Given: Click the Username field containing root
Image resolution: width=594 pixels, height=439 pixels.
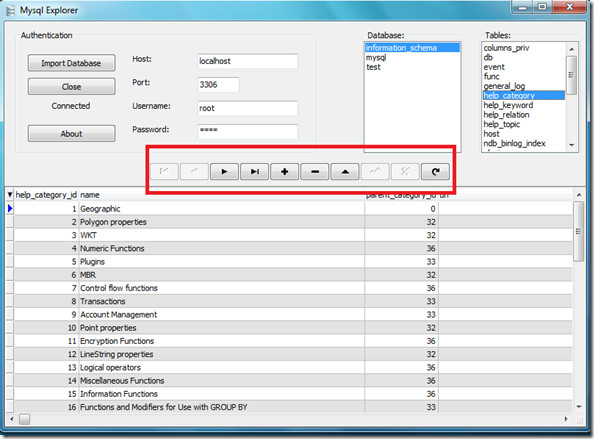Looking at the screenshot, I should 248,108.
